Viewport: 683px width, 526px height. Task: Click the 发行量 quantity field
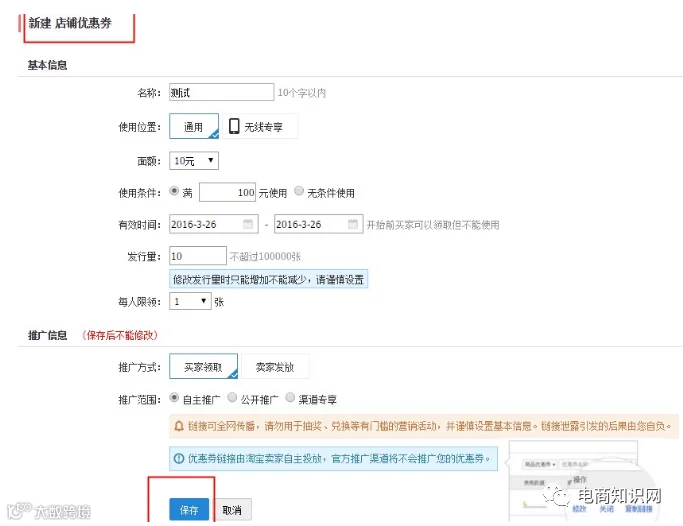(x=198, y=256)
